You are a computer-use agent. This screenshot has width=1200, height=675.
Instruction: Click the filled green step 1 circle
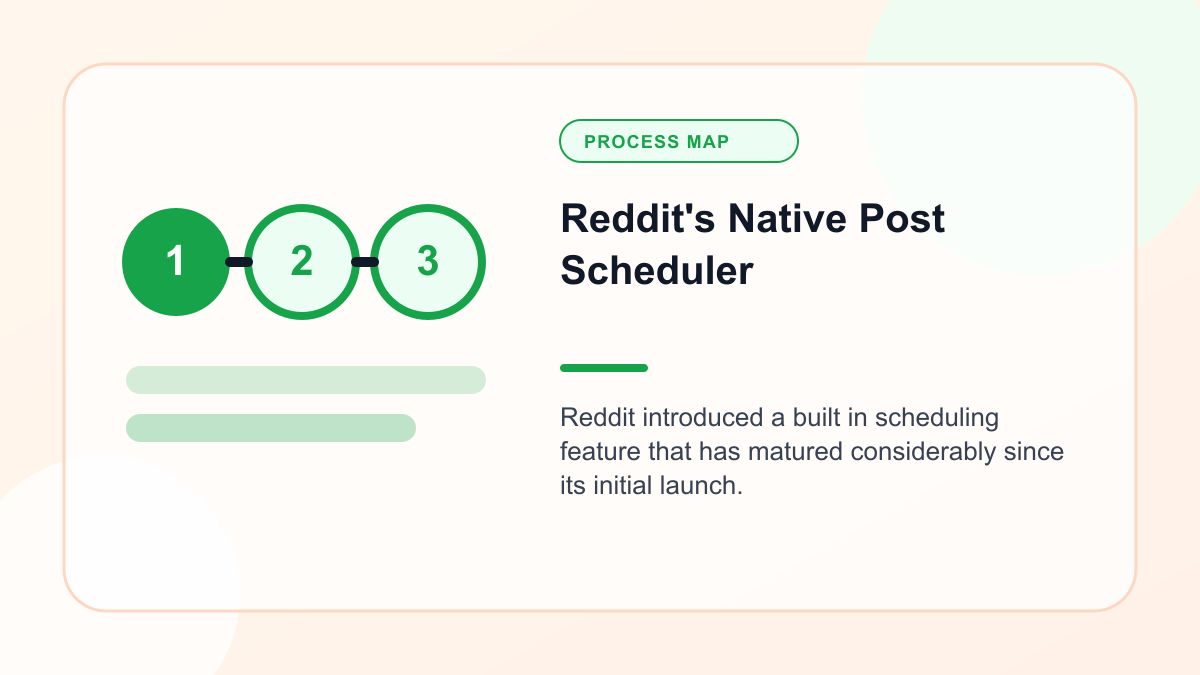tap(176, 262)
